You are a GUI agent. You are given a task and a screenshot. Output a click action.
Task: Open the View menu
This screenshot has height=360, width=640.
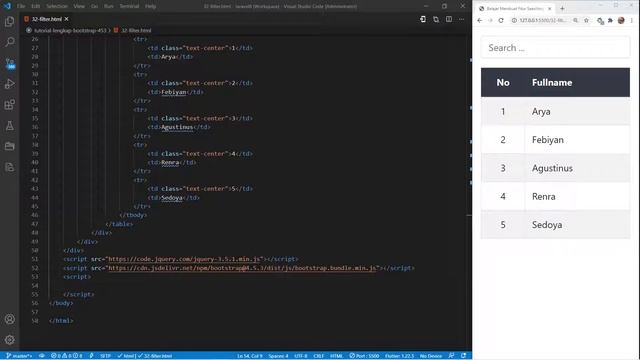(79, 6)
